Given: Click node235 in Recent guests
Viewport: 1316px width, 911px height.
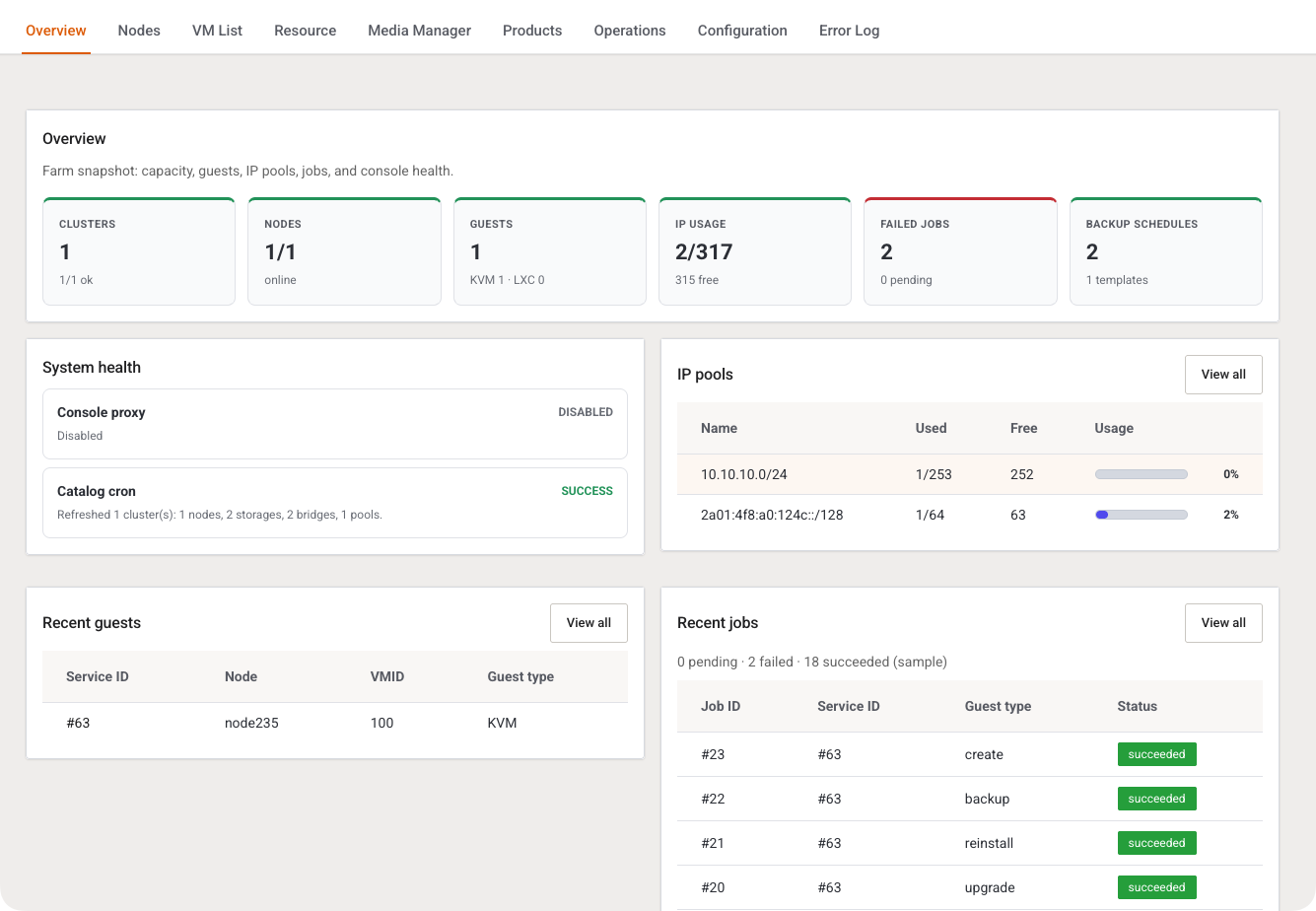Looking at the screenshot, I should point(251,723).
